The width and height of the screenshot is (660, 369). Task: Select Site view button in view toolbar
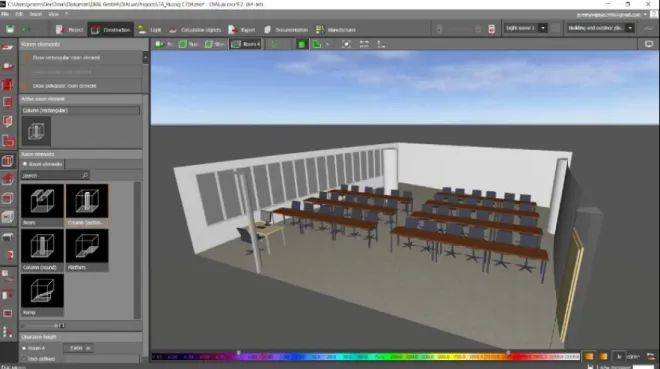click(x=164, y=44)
